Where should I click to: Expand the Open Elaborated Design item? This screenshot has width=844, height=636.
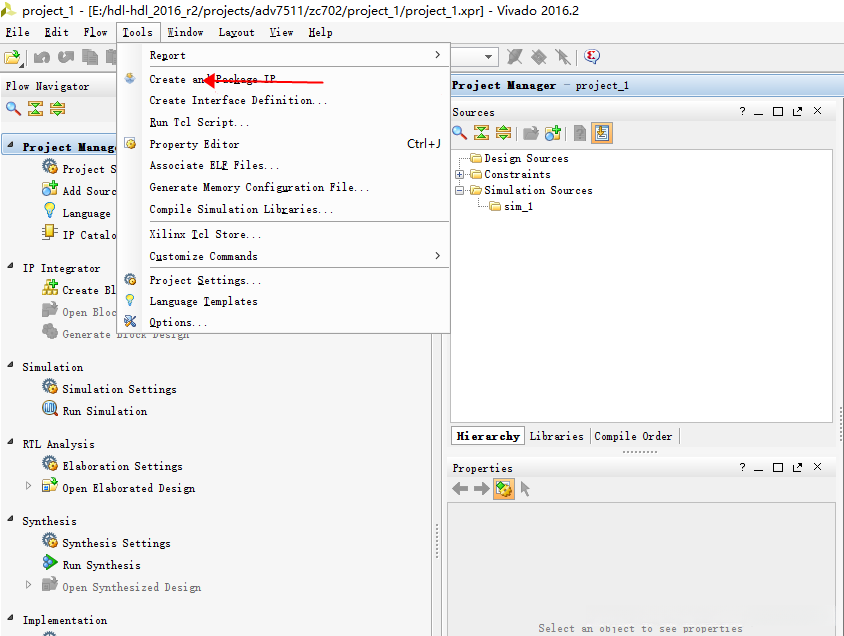[29, 487]
